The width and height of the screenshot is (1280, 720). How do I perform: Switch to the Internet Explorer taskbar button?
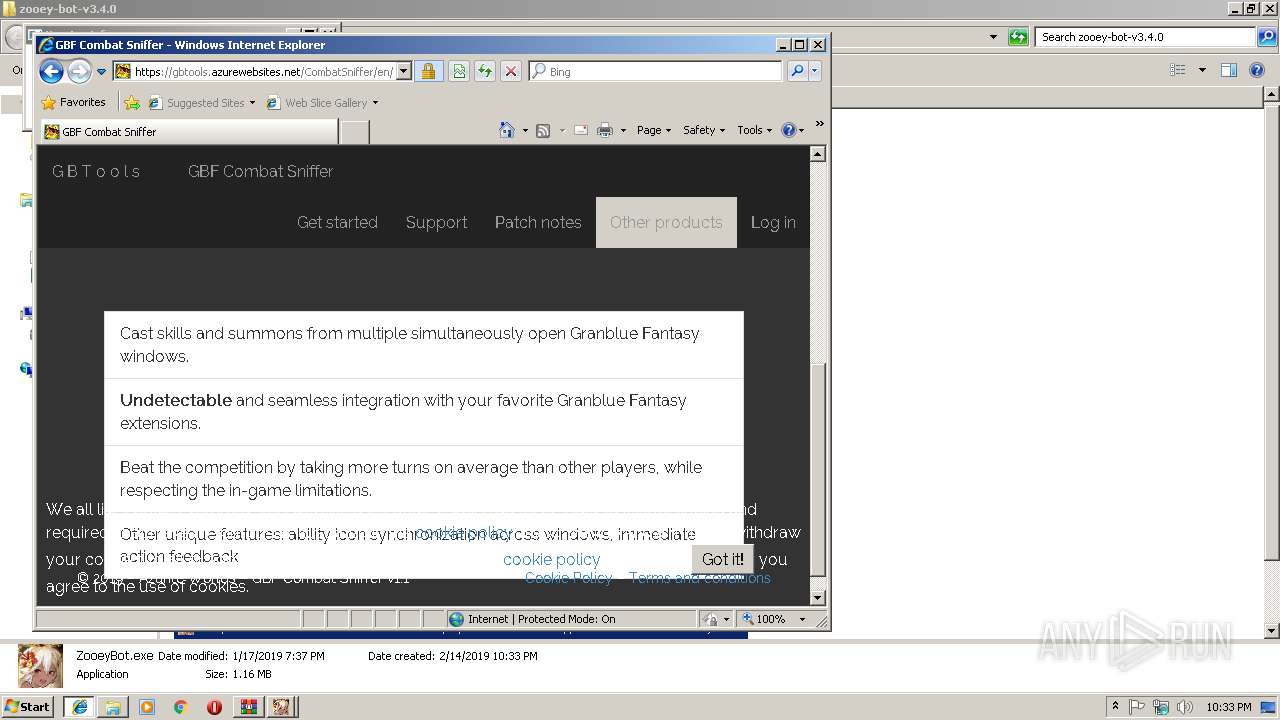pos(79,706)
